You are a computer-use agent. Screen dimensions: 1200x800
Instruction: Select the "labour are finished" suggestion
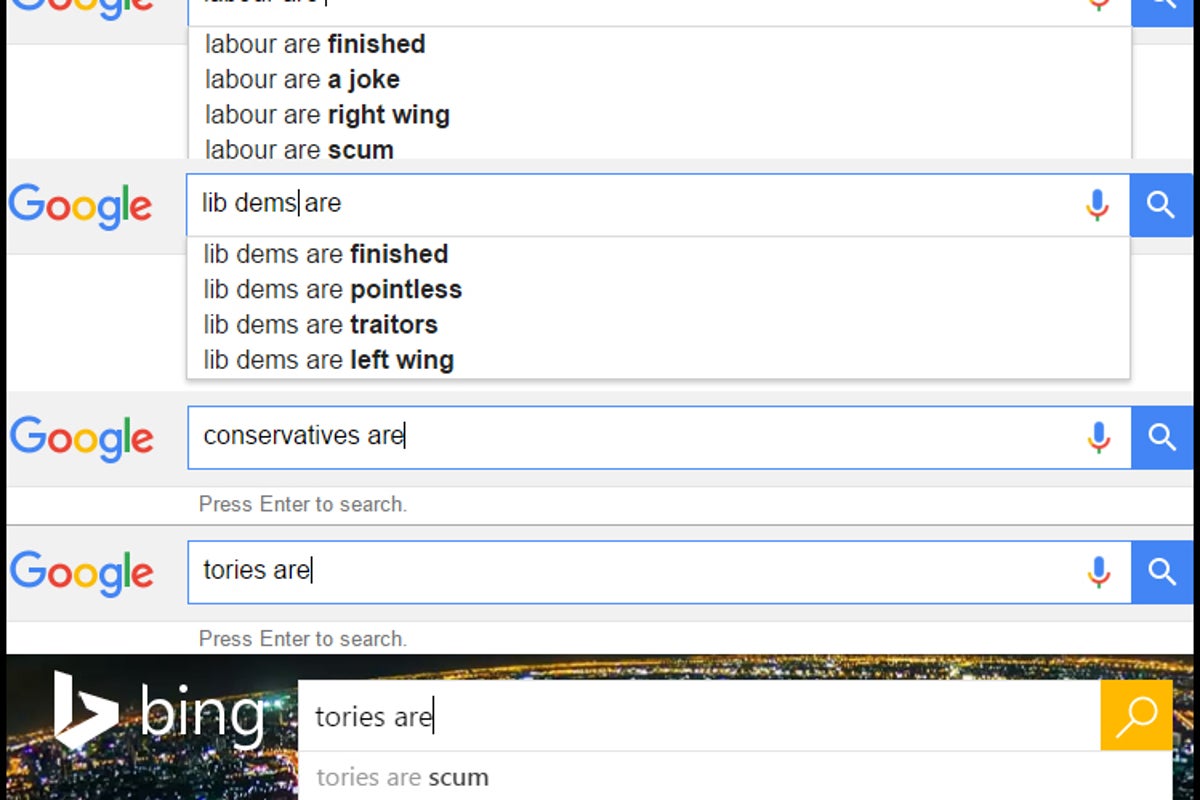point(313,44)
